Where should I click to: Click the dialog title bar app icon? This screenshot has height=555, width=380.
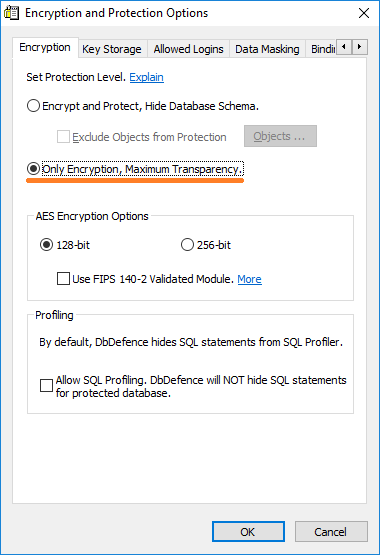tap(11, 13)
